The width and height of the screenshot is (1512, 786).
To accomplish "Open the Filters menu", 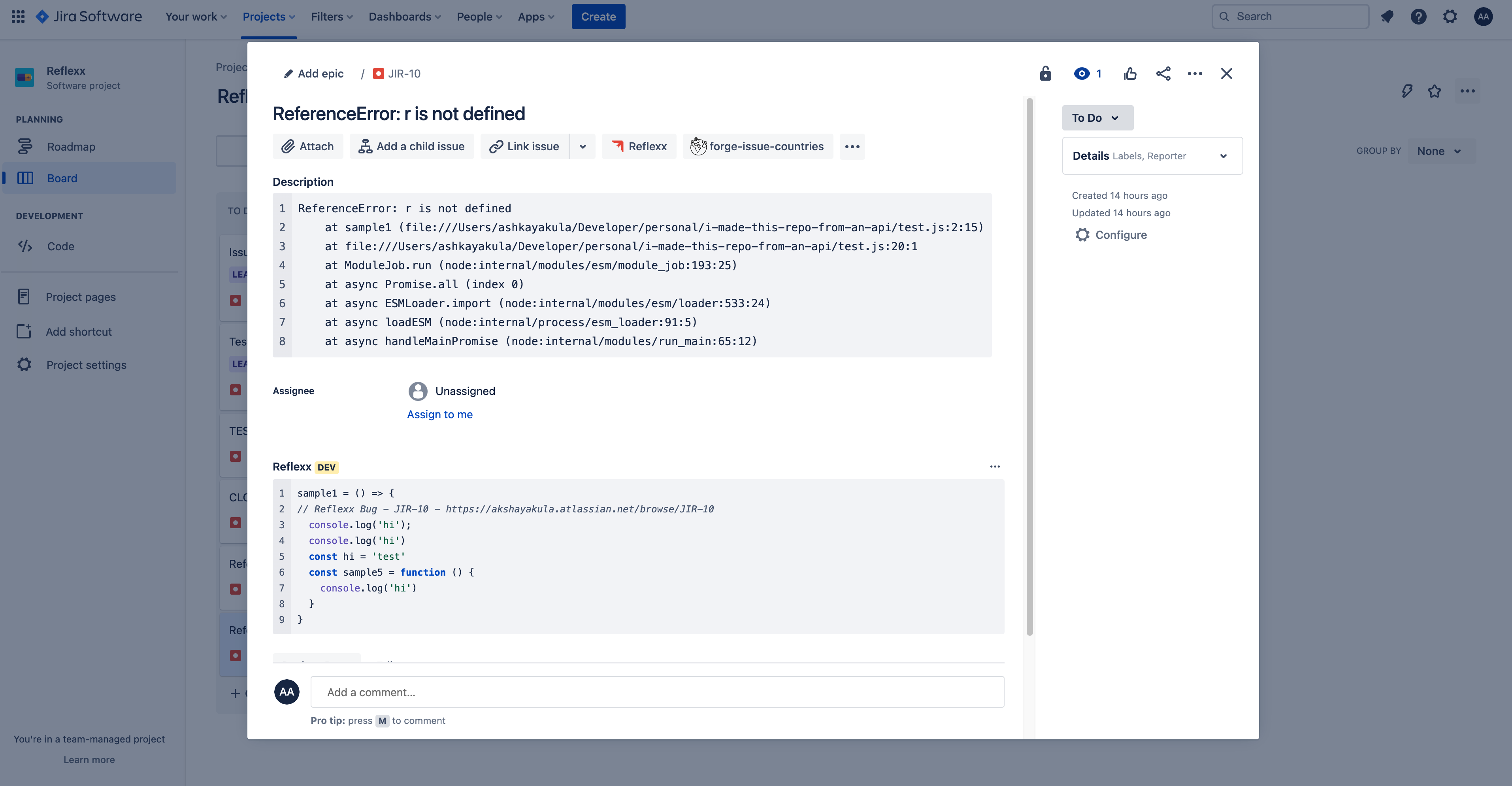I will (332, 17).
